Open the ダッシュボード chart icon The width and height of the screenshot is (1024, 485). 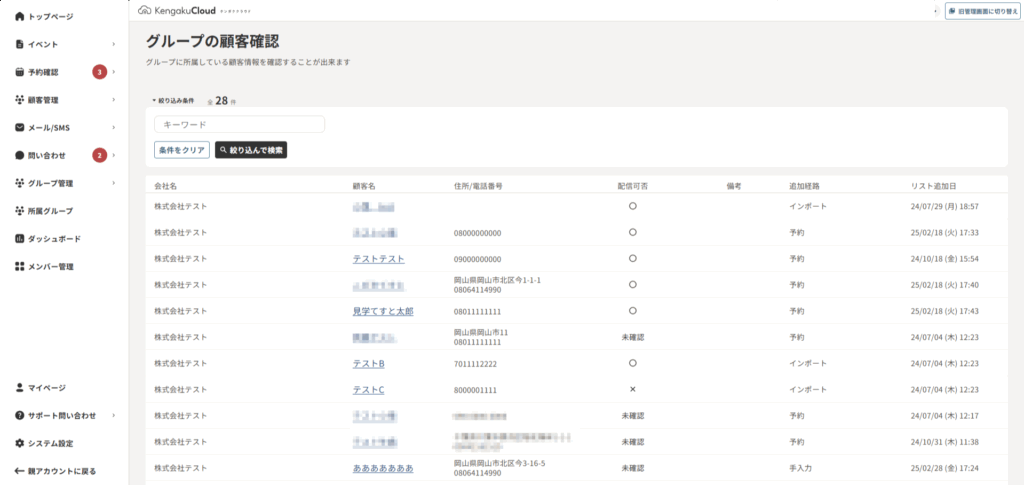[19, 239]
